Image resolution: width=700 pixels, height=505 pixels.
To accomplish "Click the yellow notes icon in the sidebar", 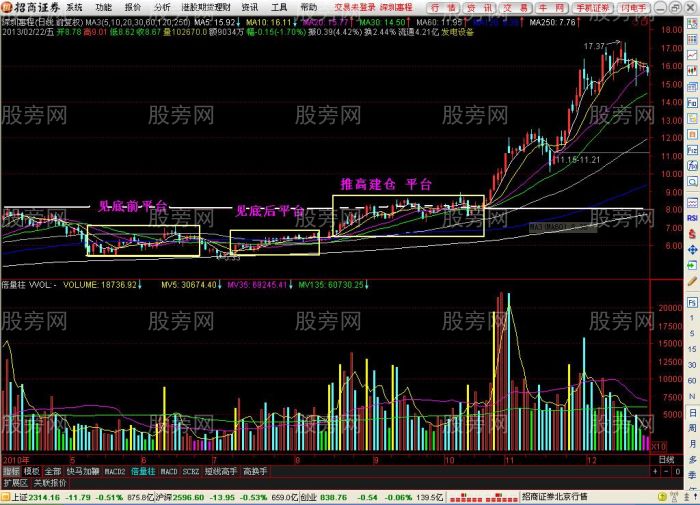I will point(692,118).
